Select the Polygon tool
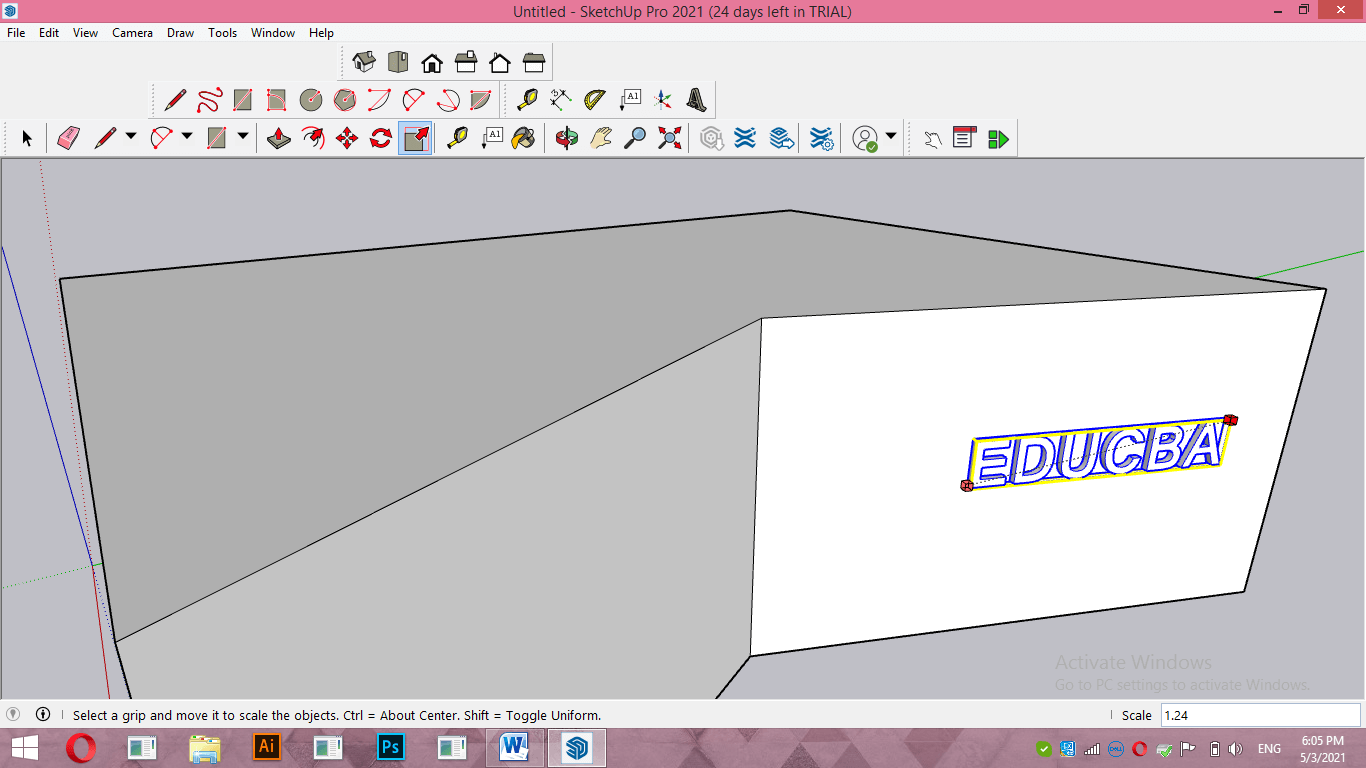1366x768 pixels. pyautogui.click(x=345, y=100)
